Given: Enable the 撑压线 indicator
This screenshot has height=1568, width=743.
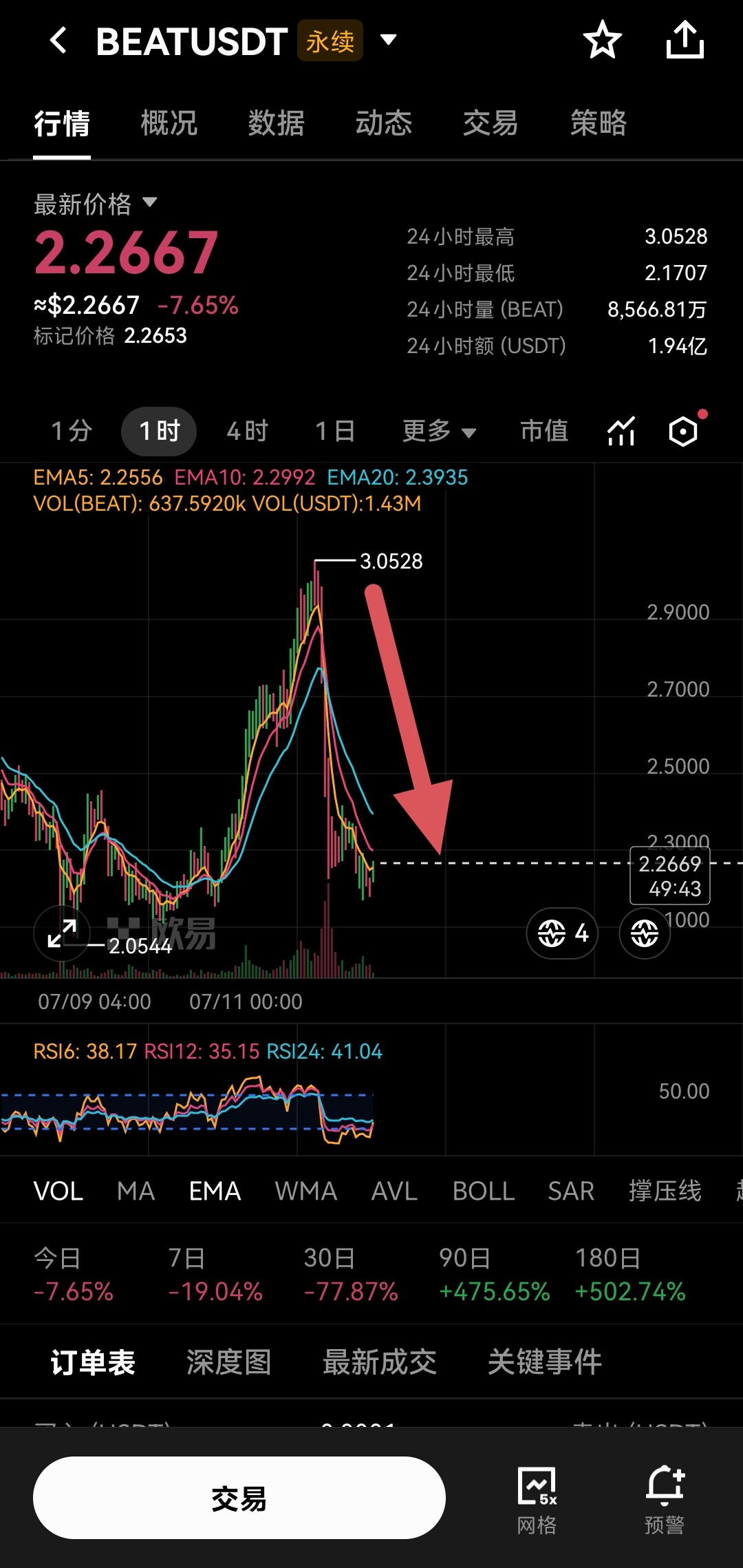Looking at the screenshot, I should click(665, 1191).
